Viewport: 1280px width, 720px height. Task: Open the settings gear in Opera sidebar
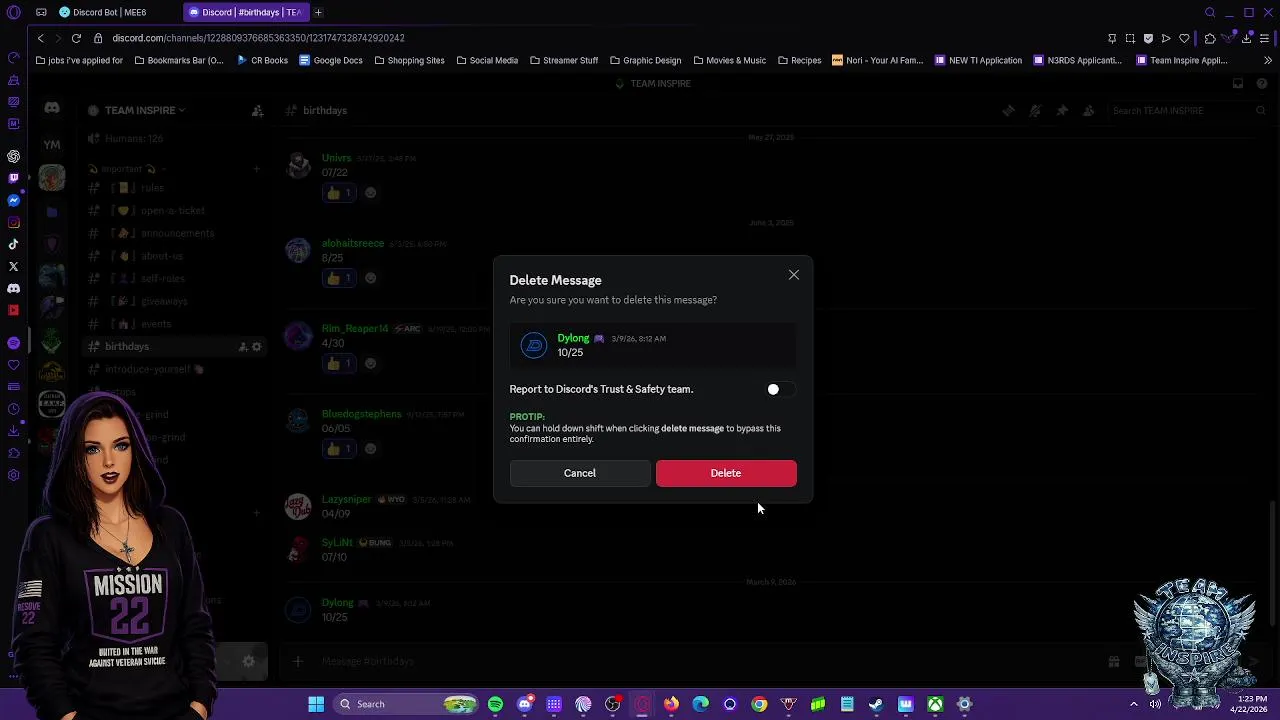pyautogui.click(x=13, y=475)
